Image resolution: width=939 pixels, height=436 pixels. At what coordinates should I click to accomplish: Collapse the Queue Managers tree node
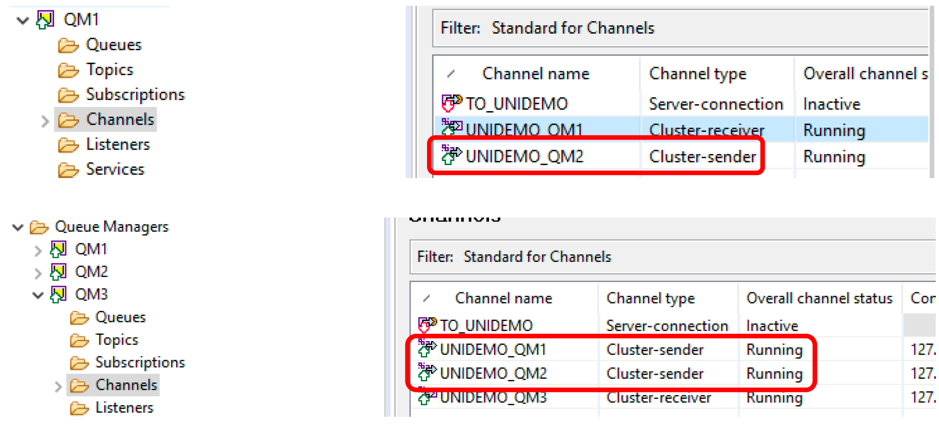pyautogui.click(x=18, y=228)
